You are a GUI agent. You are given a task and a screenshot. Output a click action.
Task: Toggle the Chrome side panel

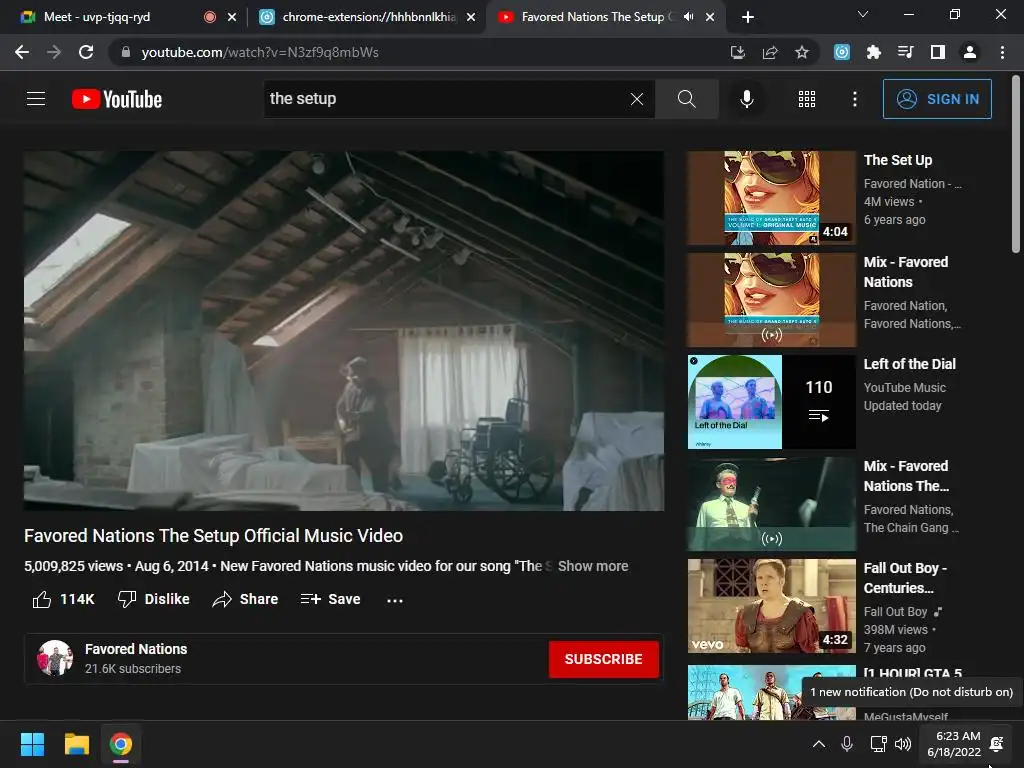tap(938, 52)
